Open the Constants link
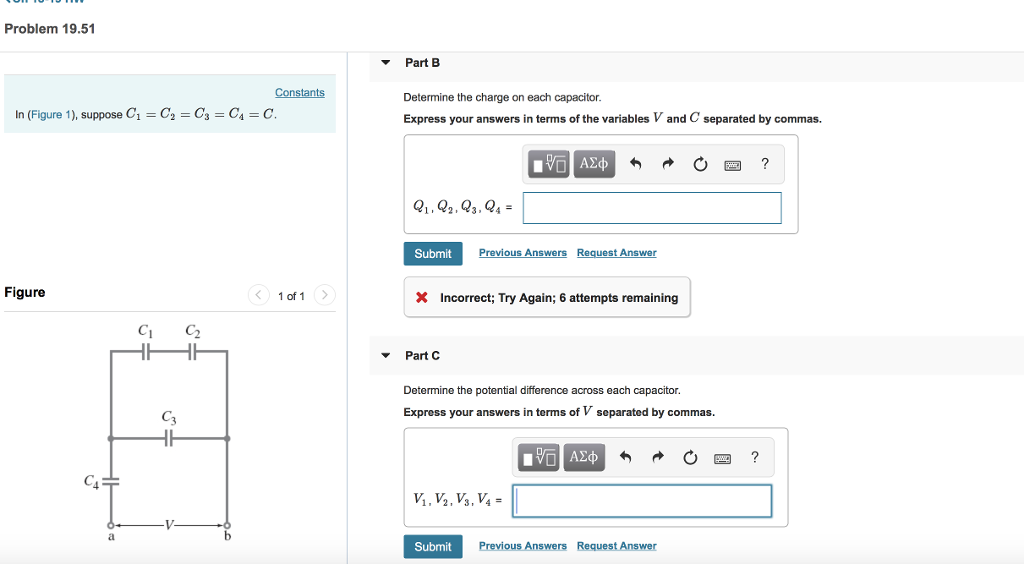 pyautogui.click(x=299, y=93)
